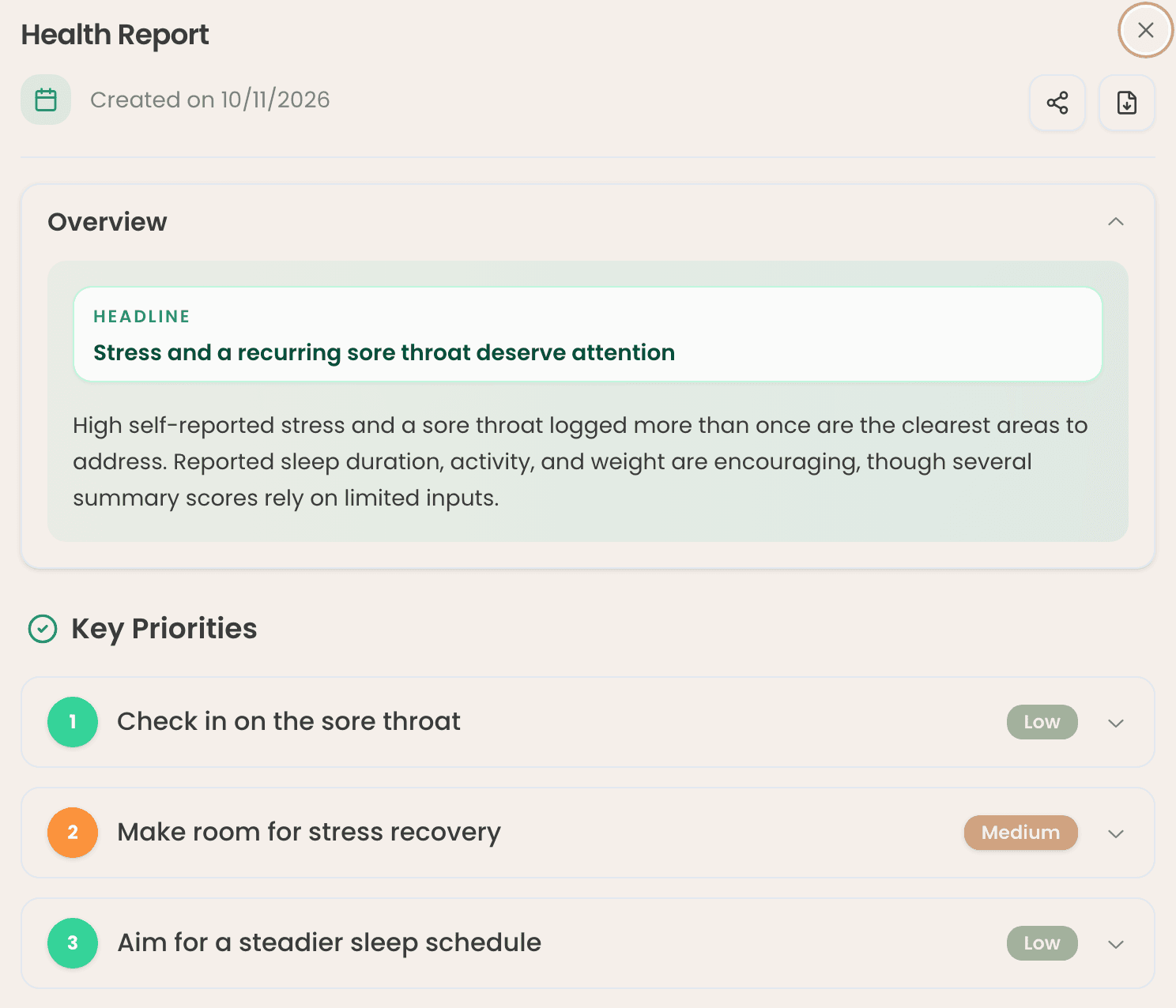
Task: Click the number 3 priority badge
Action: [73, 943]
